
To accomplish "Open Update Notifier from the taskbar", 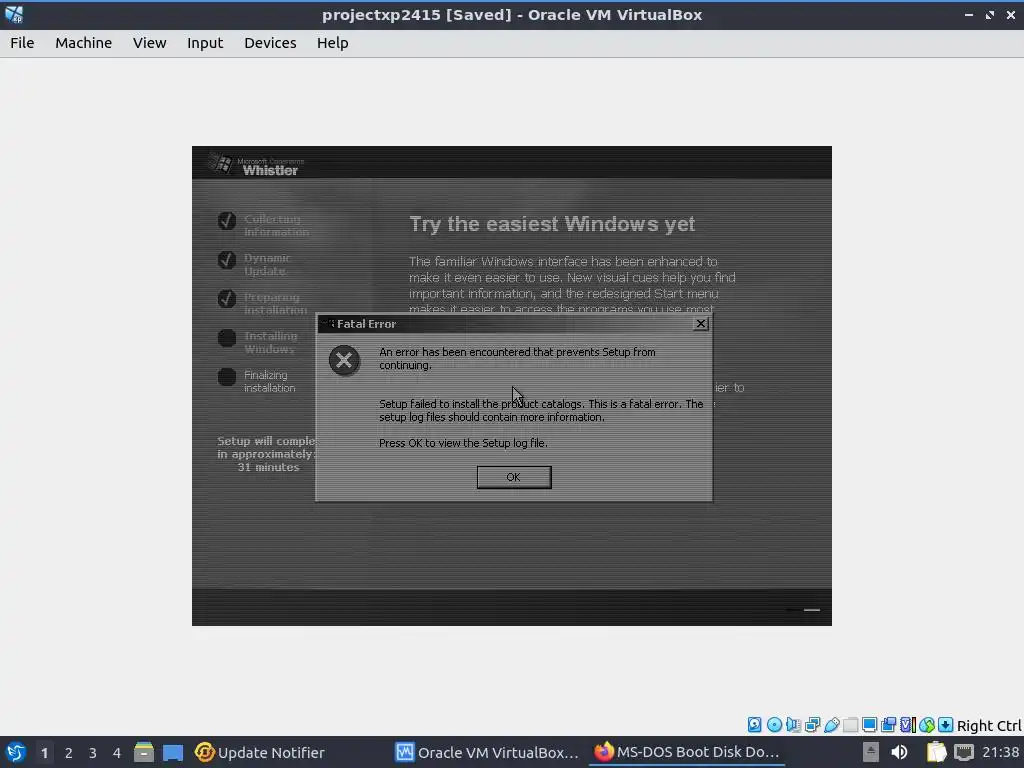I will pyautogui.click(x=260, y=752).
